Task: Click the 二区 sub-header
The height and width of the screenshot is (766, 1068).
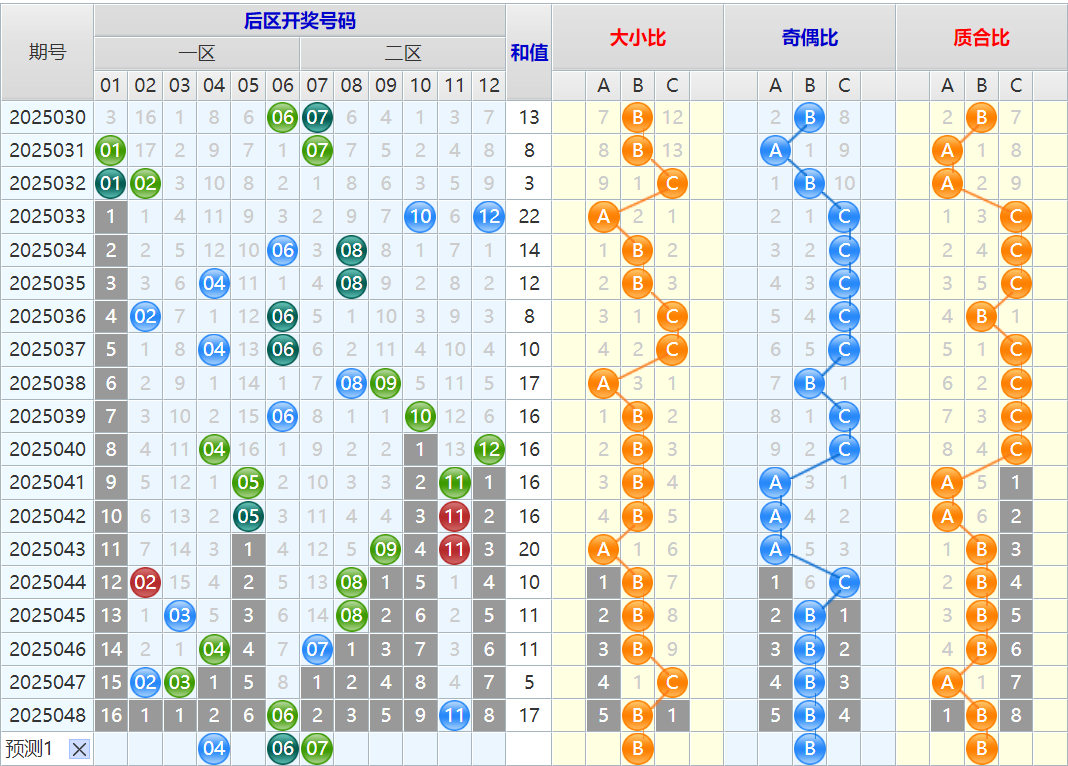Action: (403, 53)
